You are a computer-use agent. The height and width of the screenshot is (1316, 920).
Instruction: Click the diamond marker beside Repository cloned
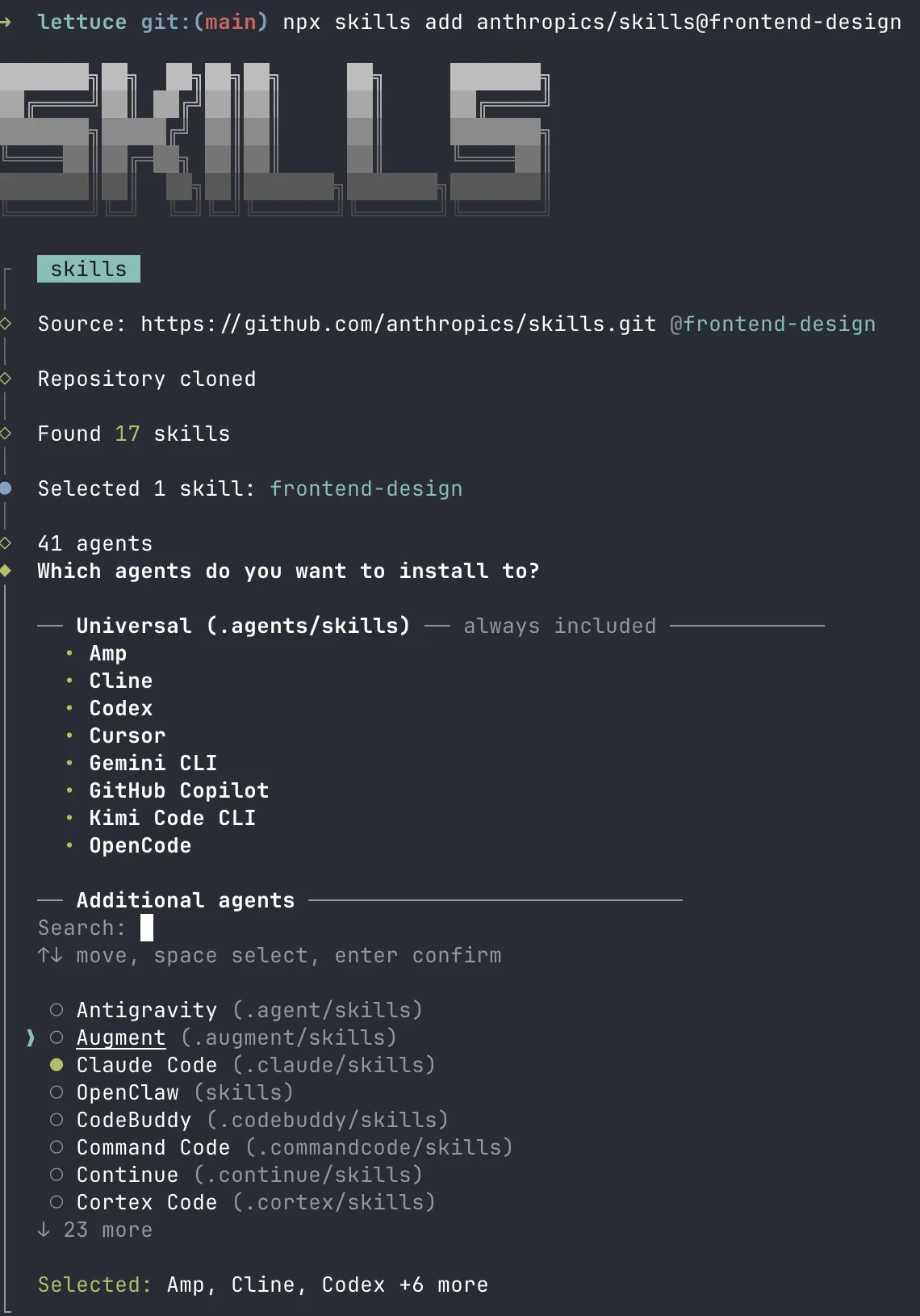(6, 378)
